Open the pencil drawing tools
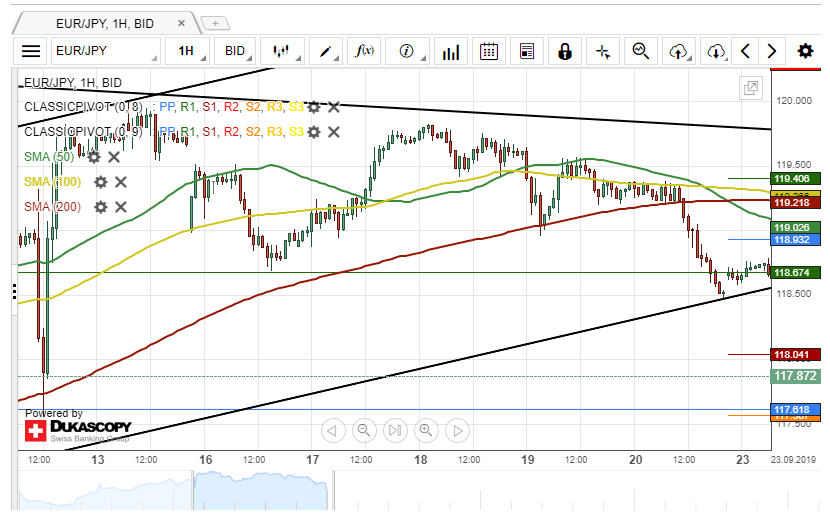 coord(326,51)
